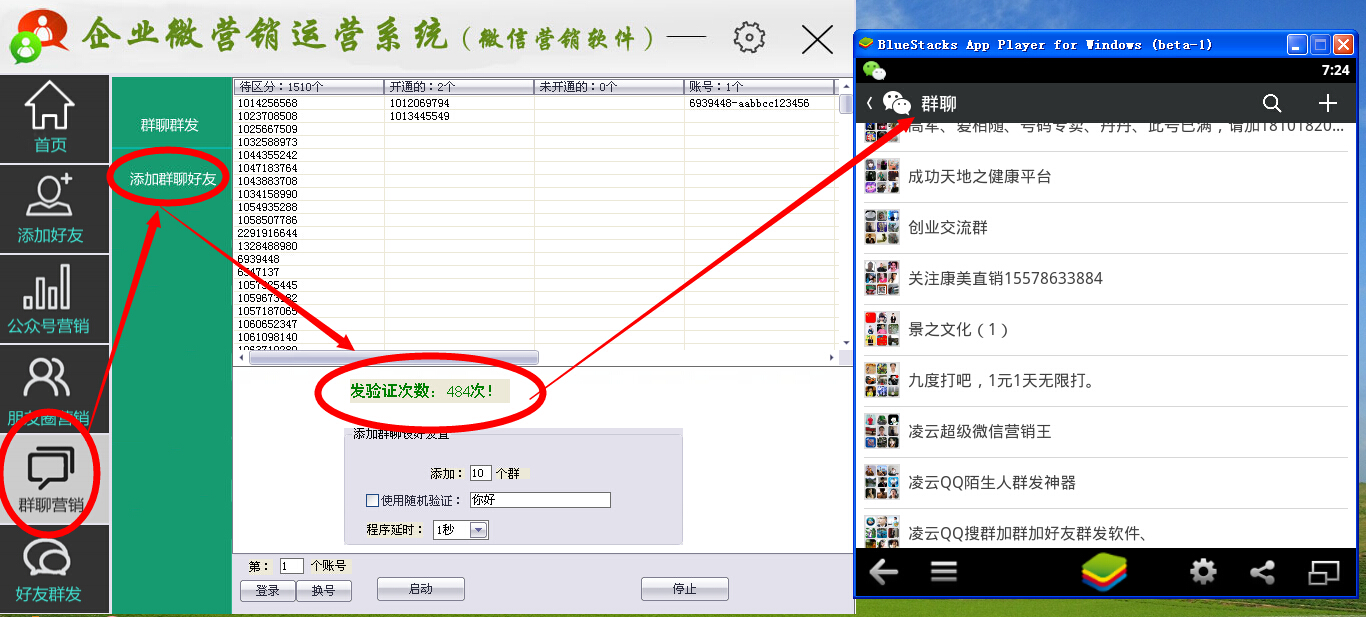Screen dimensions: 1366x617
Task: Click the 待区分 column header
Action: pos(309,87)
